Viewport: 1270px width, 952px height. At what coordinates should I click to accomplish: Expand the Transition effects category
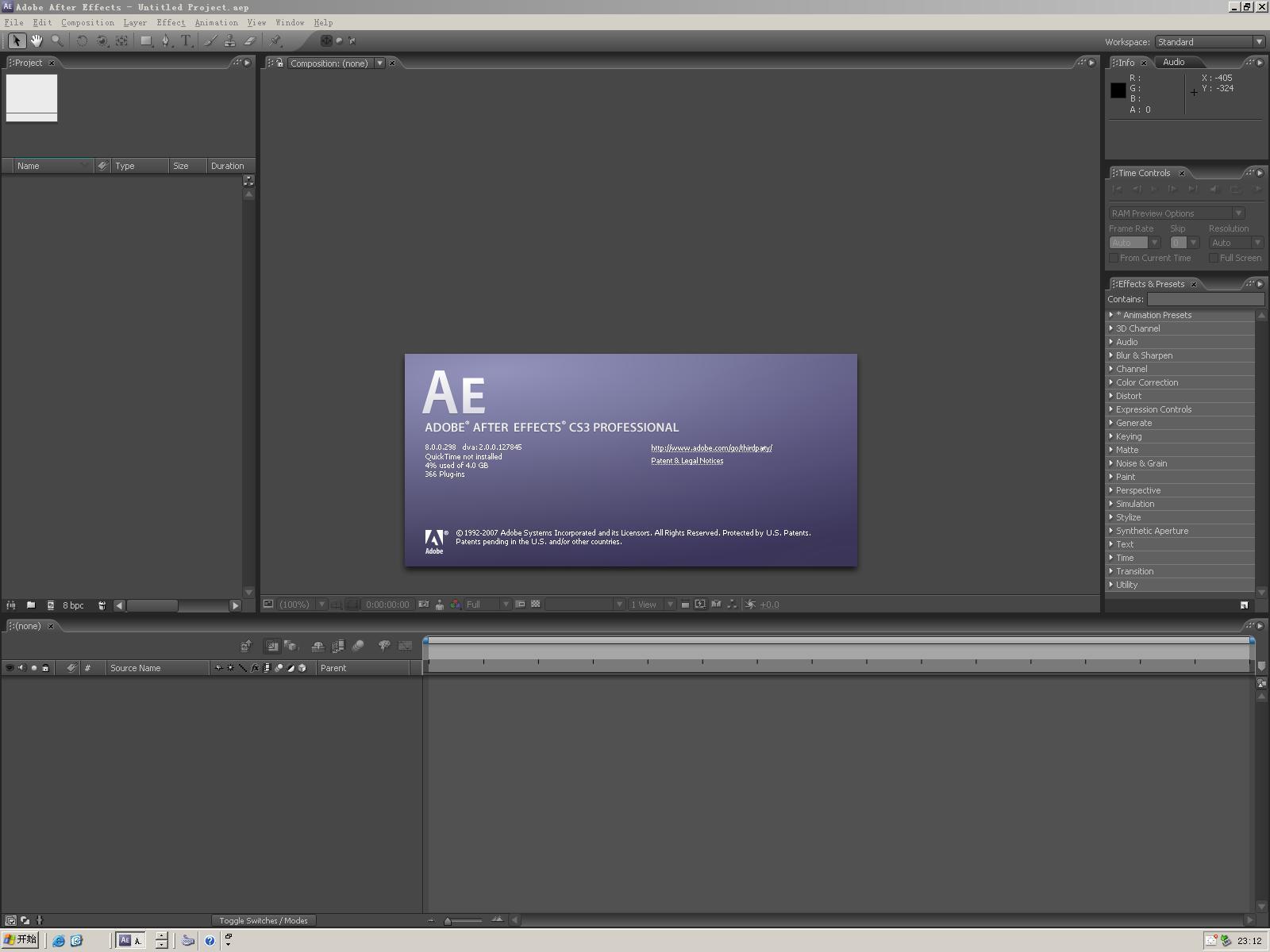[1111, 571]
